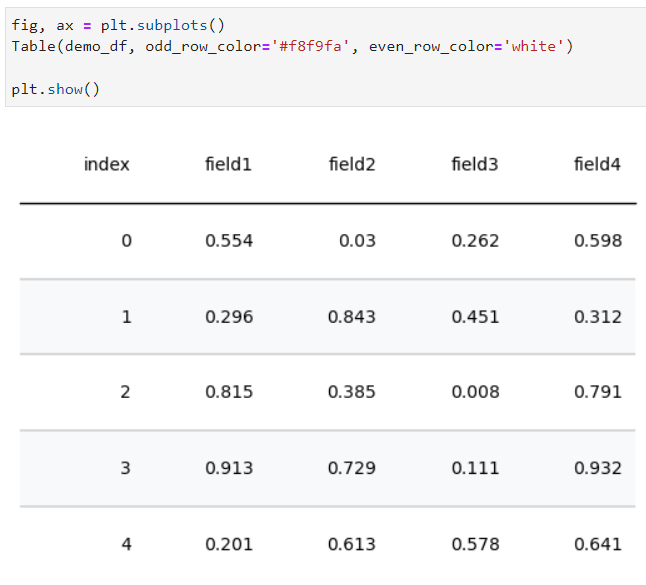Select cell value 0.201 in row 4

click(229, 544)
